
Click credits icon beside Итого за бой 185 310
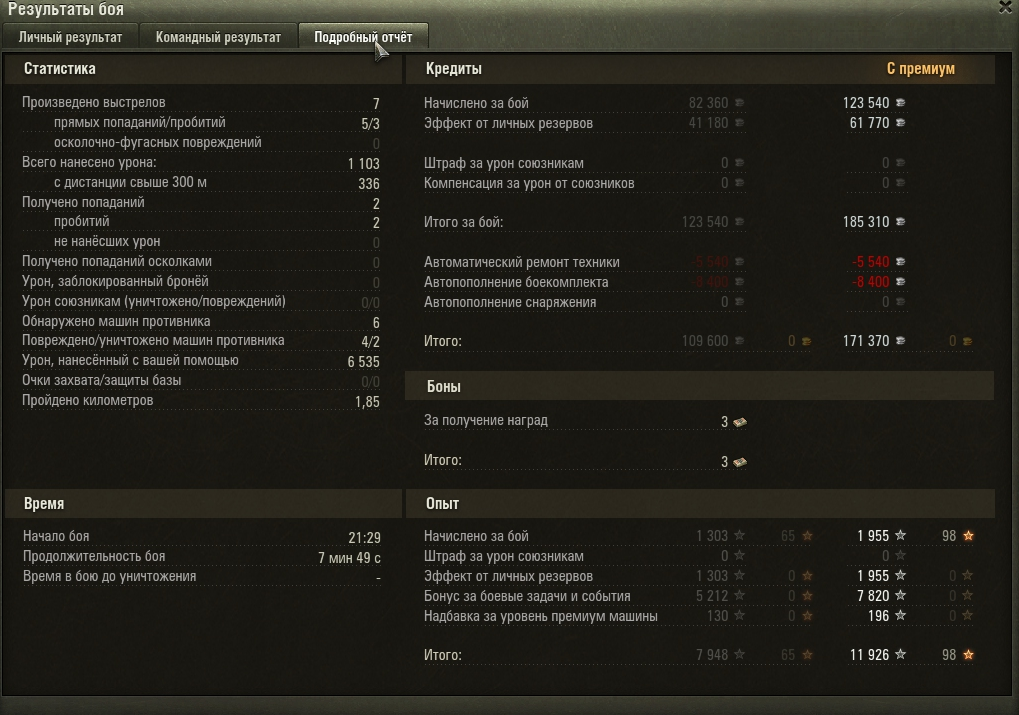901,222
